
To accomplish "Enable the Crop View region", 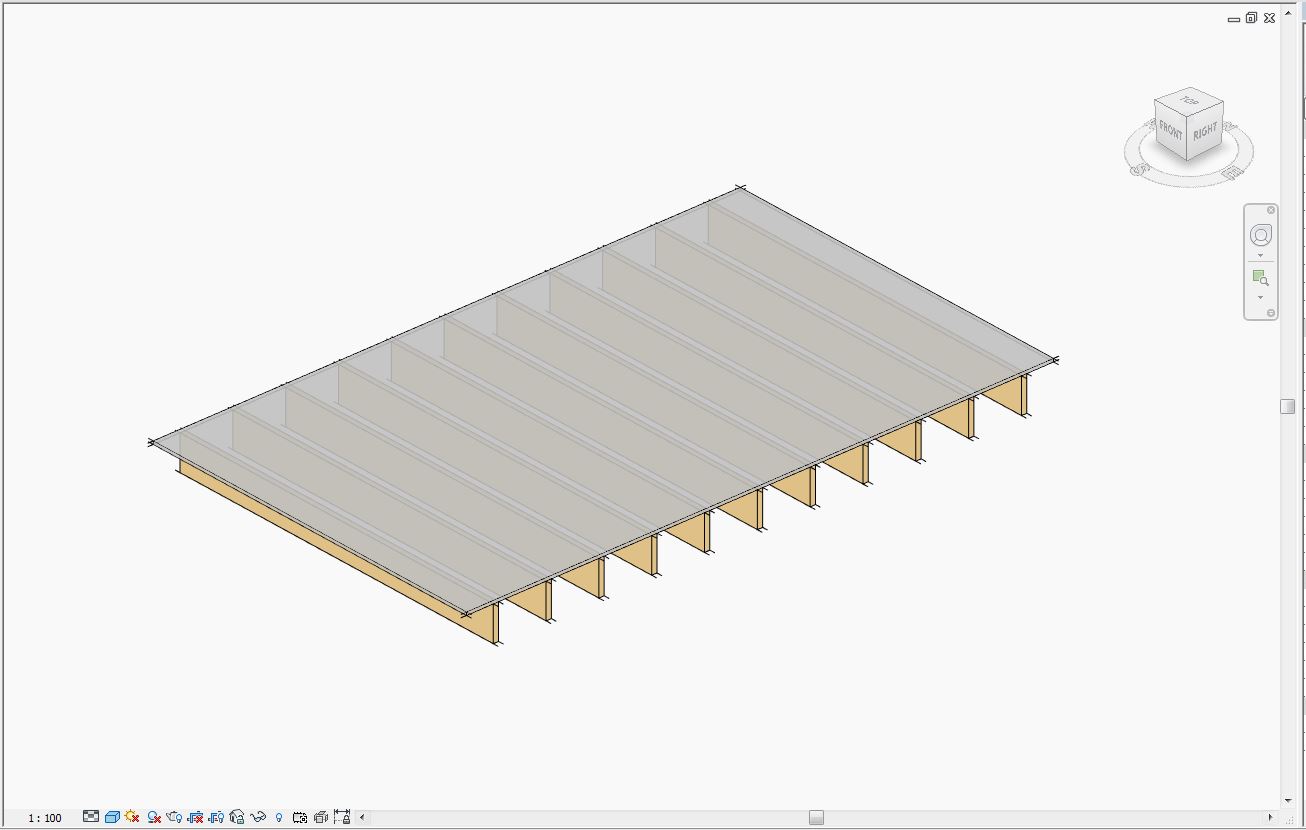I will coord(197,817).
